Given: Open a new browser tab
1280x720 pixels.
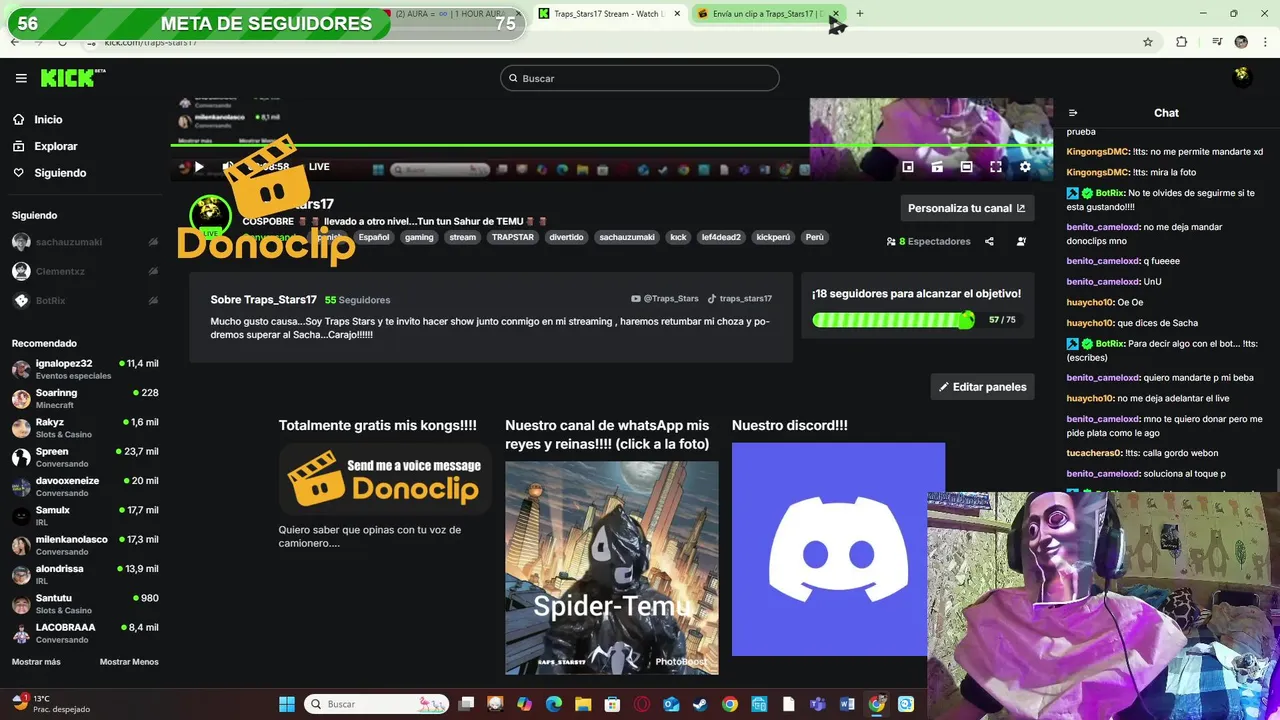Looking at the screenshot, I should pyautogui.click(x=860, y=14).
